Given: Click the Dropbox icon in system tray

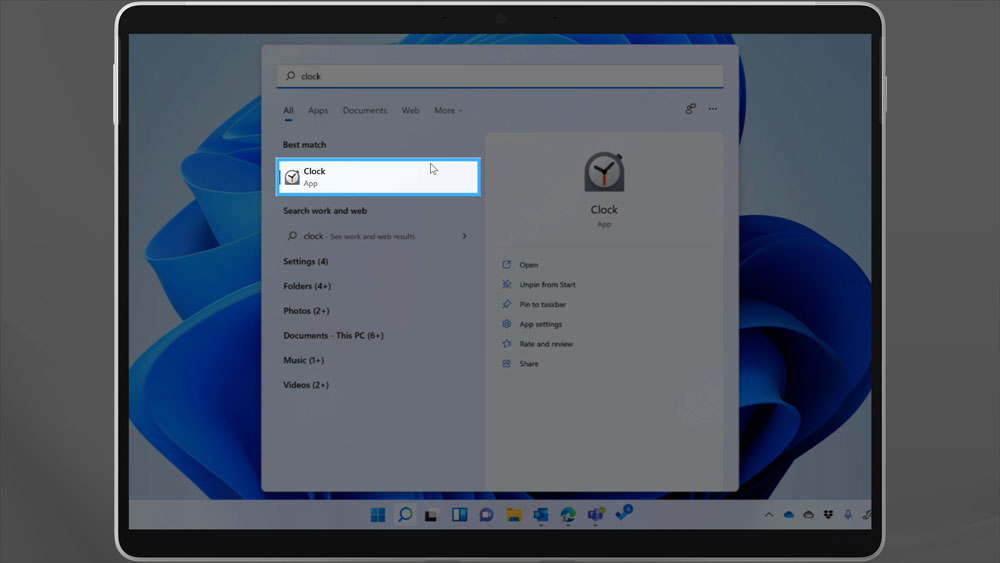Looking at the screenshot, I should 828,515.
